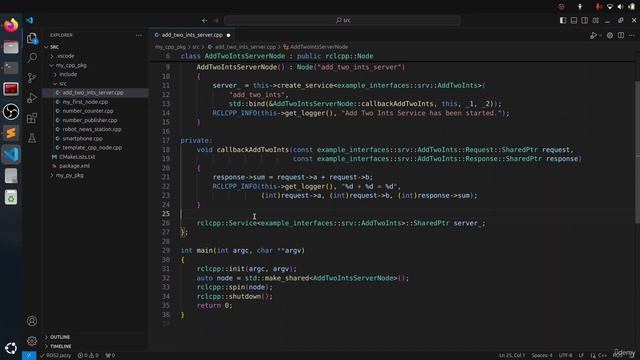Open add_two_ints_server.cpp in the explorer
The image size is (640, 360).
(x=93, y=93)
